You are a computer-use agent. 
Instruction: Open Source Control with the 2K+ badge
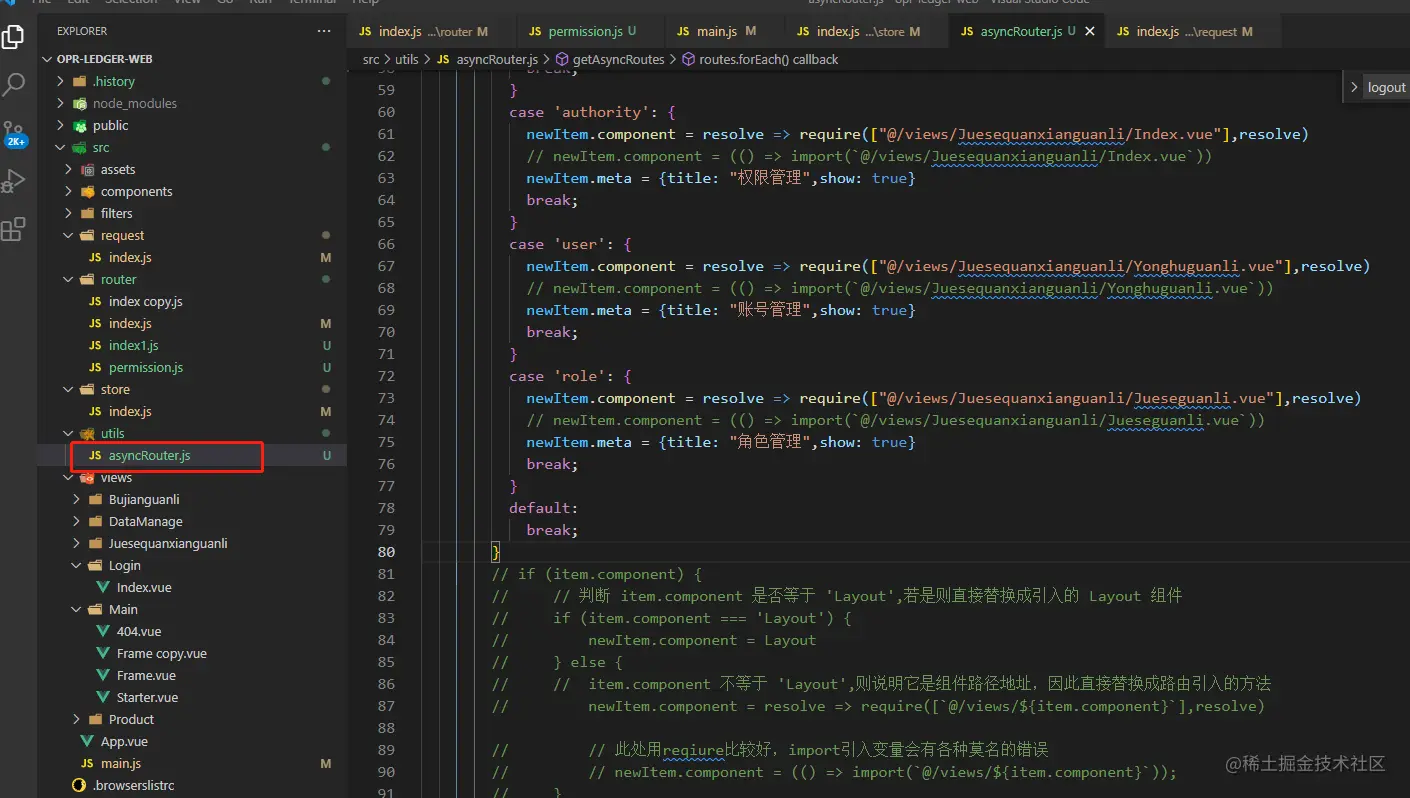(14, 133)
